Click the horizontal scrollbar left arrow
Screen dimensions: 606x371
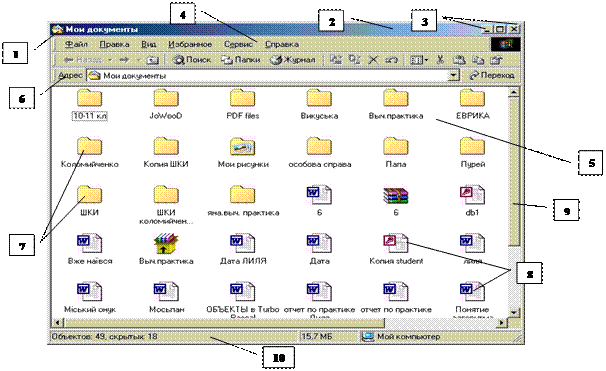tap(58, 322)
